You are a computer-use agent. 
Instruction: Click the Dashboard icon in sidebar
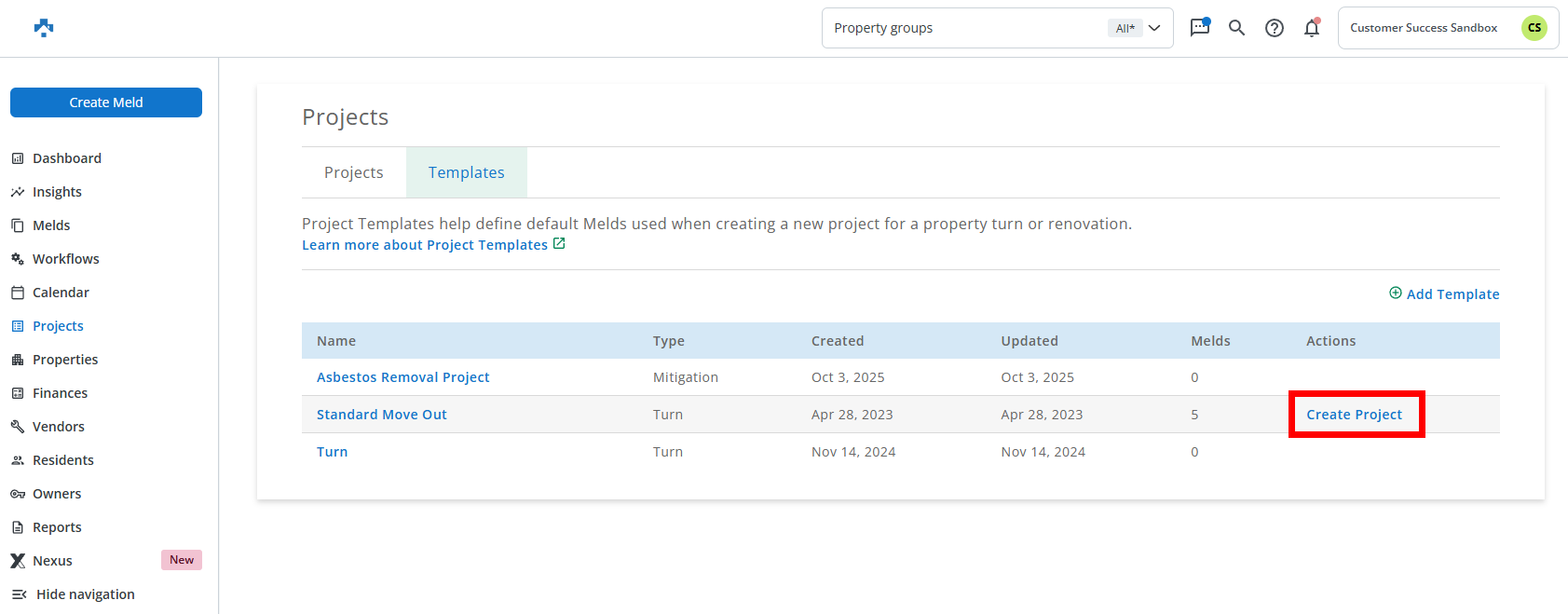(x=18, y=158)
